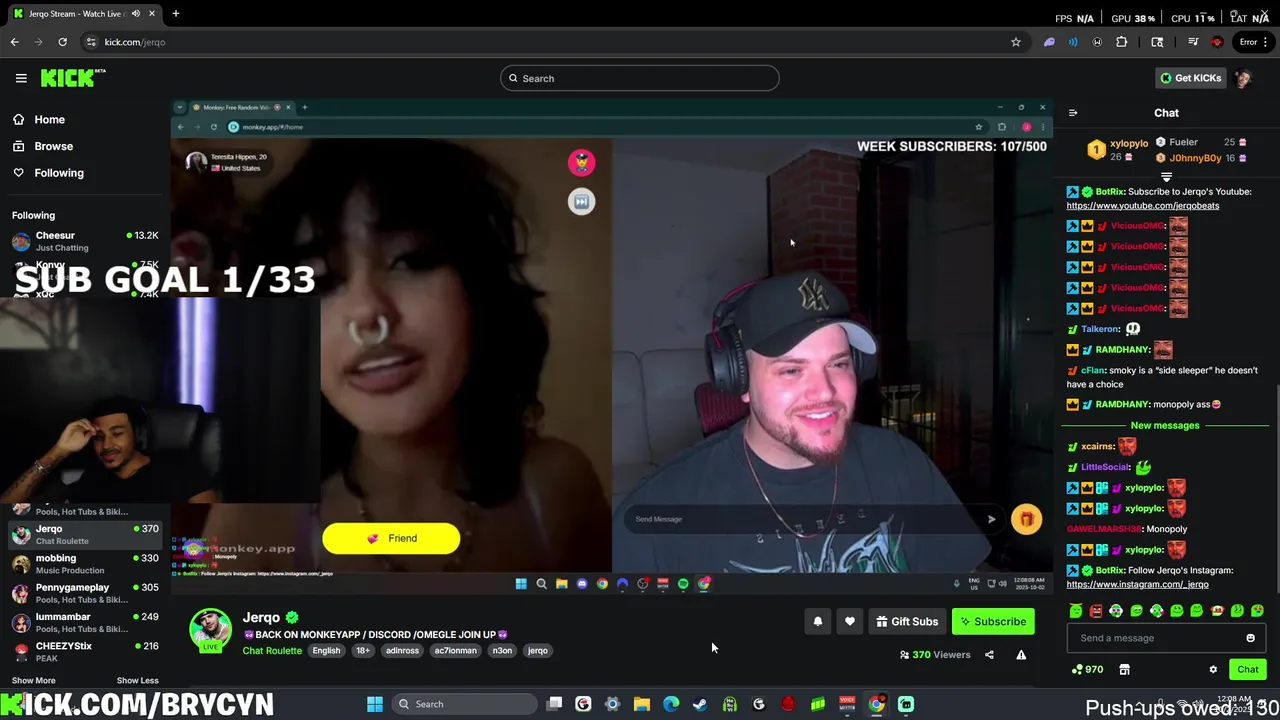Viewport: 1280px width, 720px height.
Task: Click the orange gift icon in Monkey app
Action: [1026, 519]
